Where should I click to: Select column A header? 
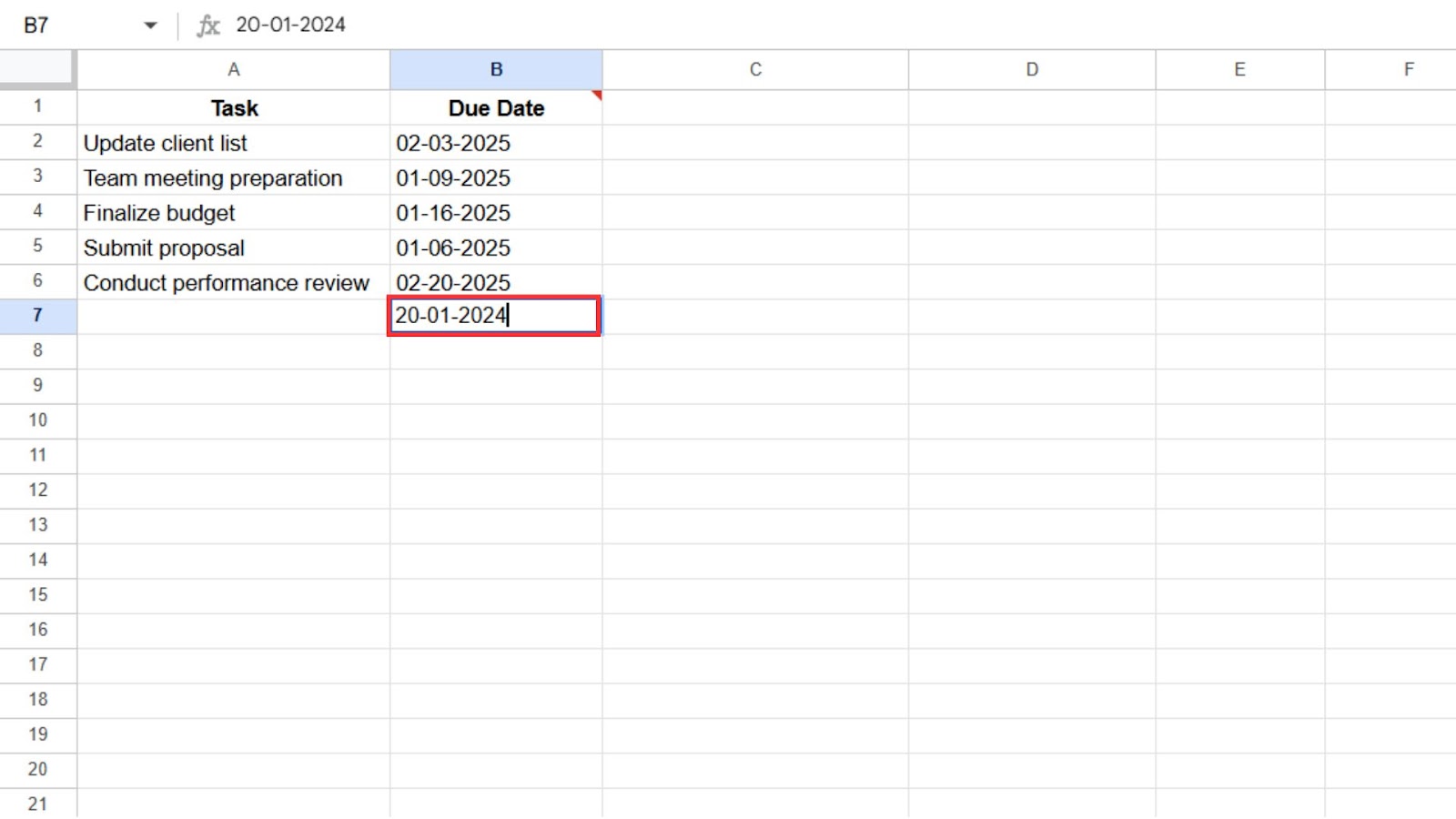(234, 68)
